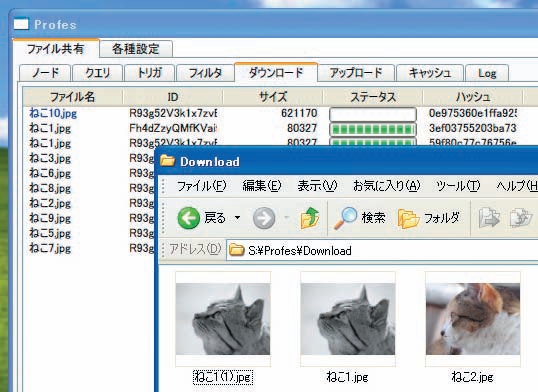
Task: Open the フィルタ tab
Action: click(205, 73)
